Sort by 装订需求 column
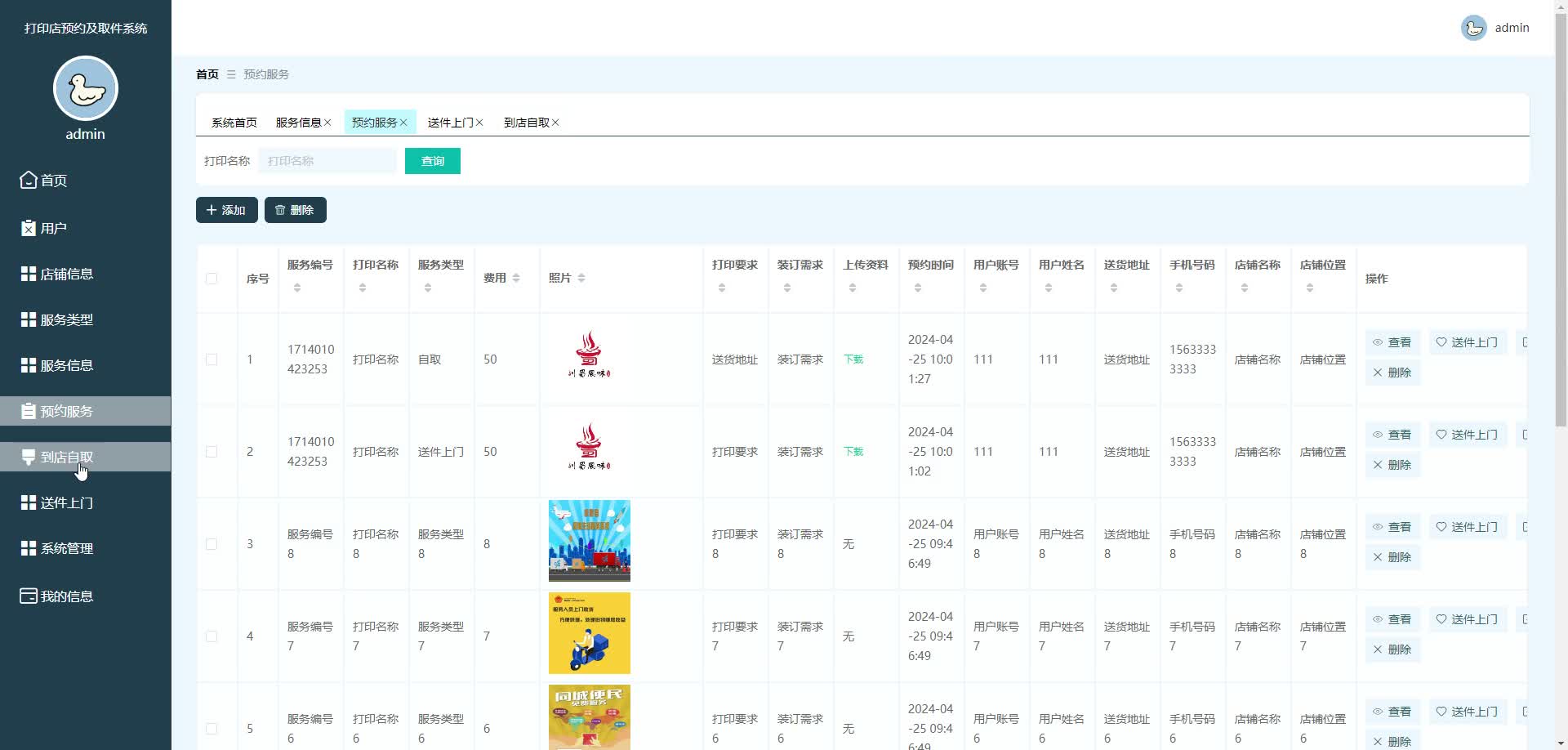This screenshot has width=1568, height=750. click(787, 288)
